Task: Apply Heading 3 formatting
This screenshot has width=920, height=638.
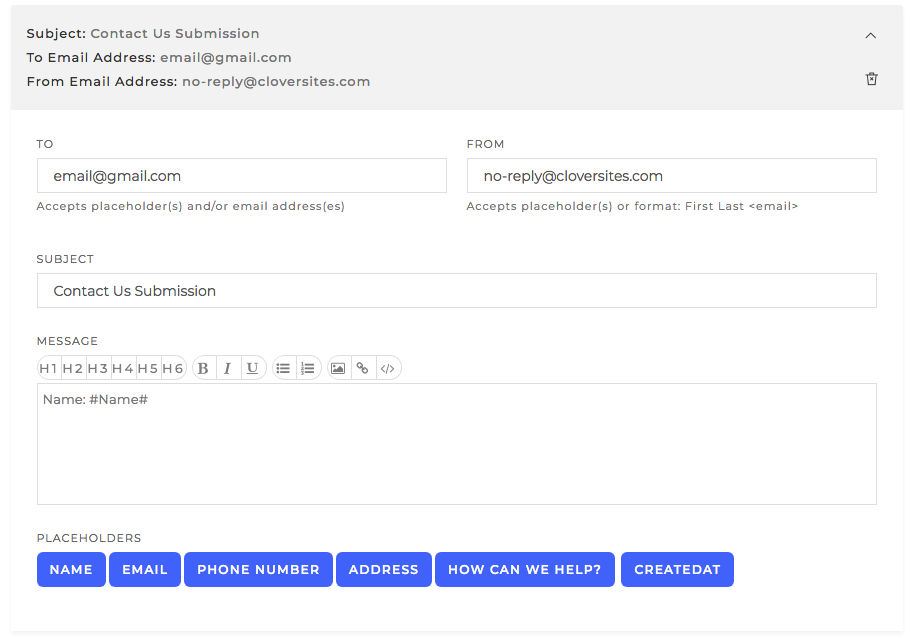Action: [98, 367]
